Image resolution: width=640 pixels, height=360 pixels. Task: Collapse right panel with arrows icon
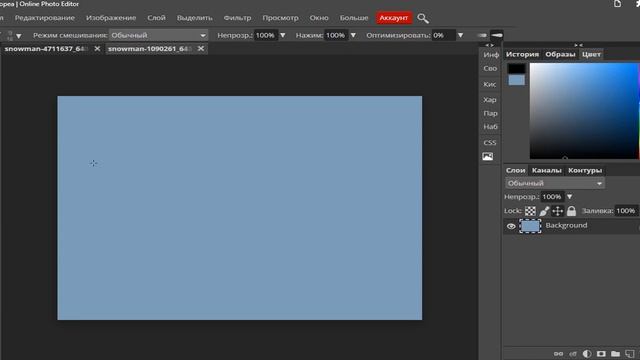tap(578, 45)
